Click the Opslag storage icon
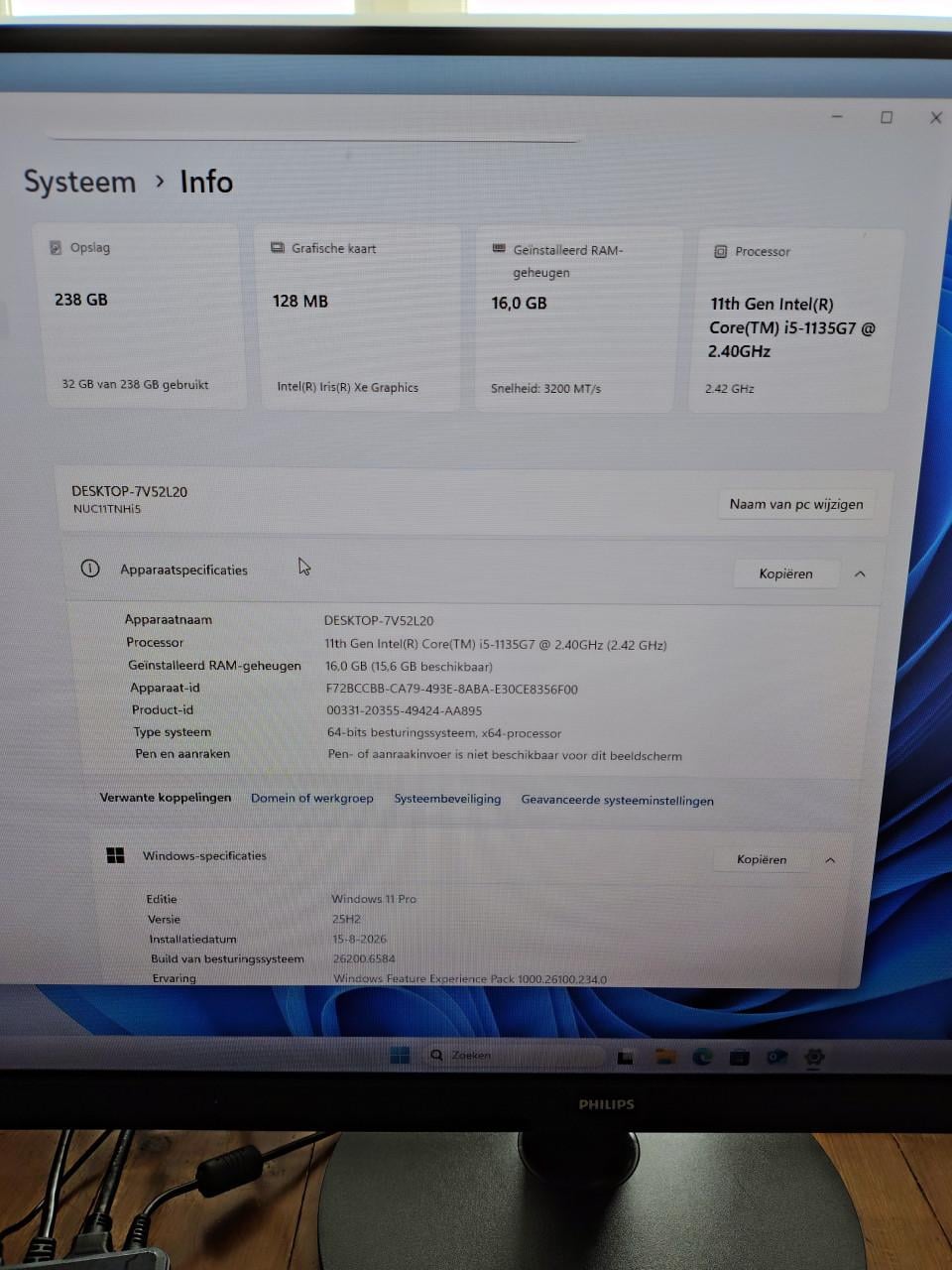 click(56, 247)
